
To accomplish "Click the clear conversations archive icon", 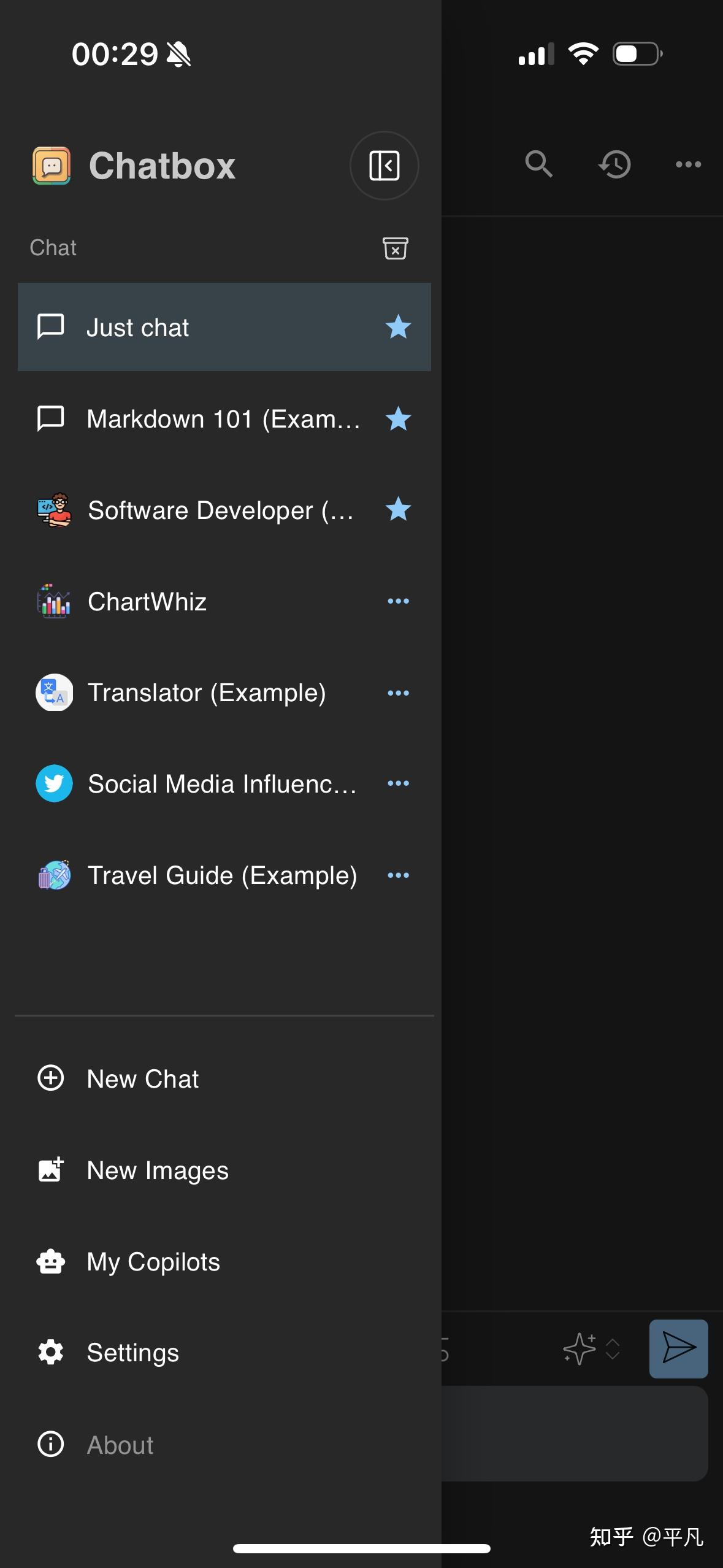I will tap(396, 248).
